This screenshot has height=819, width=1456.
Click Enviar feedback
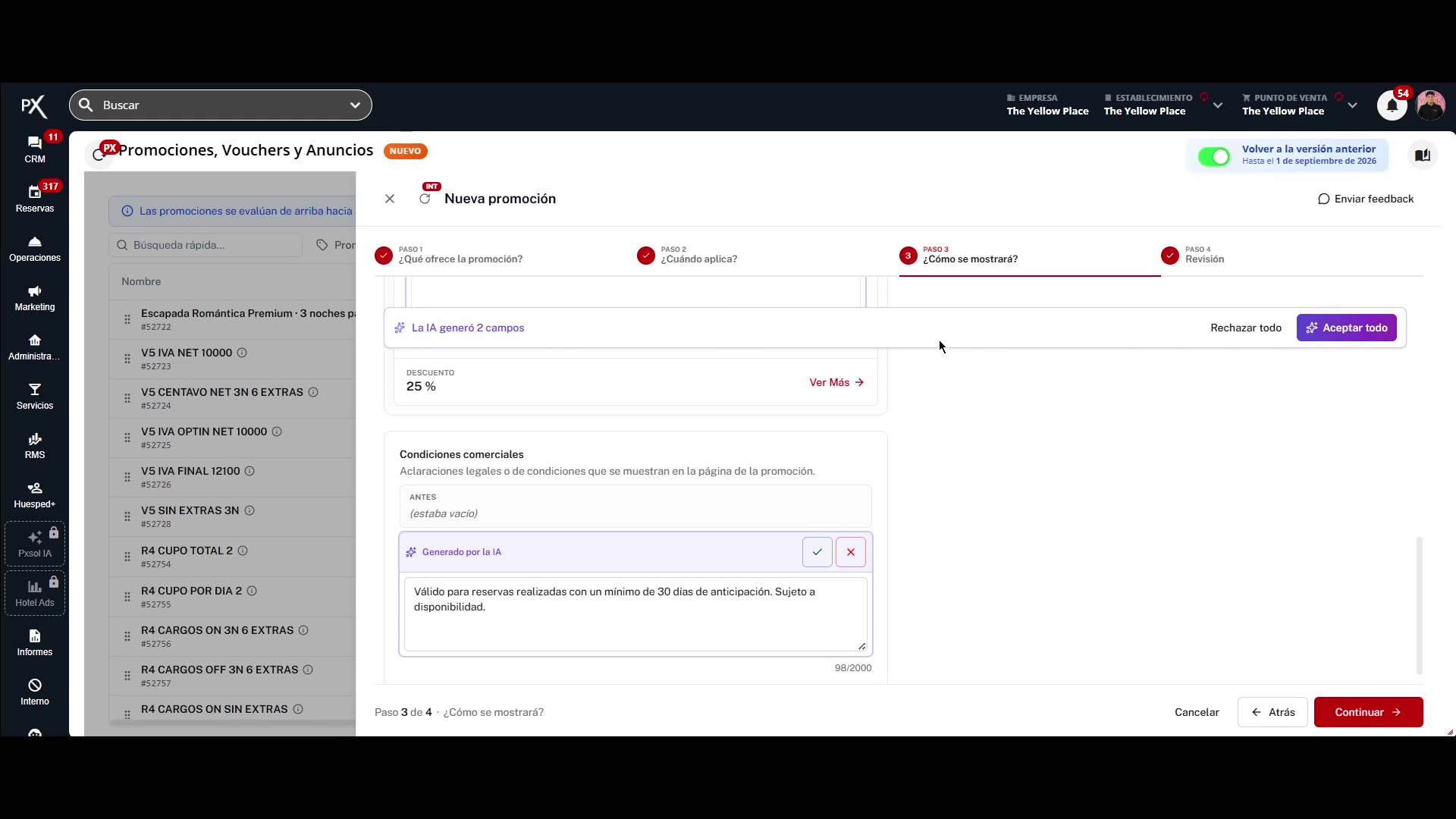point(1366,199)
